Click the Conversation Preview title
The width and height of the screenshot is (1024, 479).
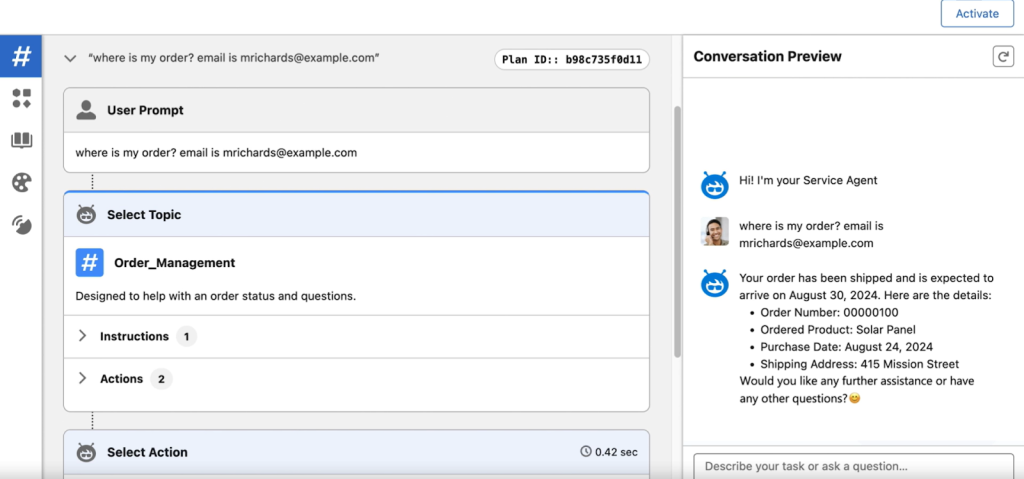point(767,56)
